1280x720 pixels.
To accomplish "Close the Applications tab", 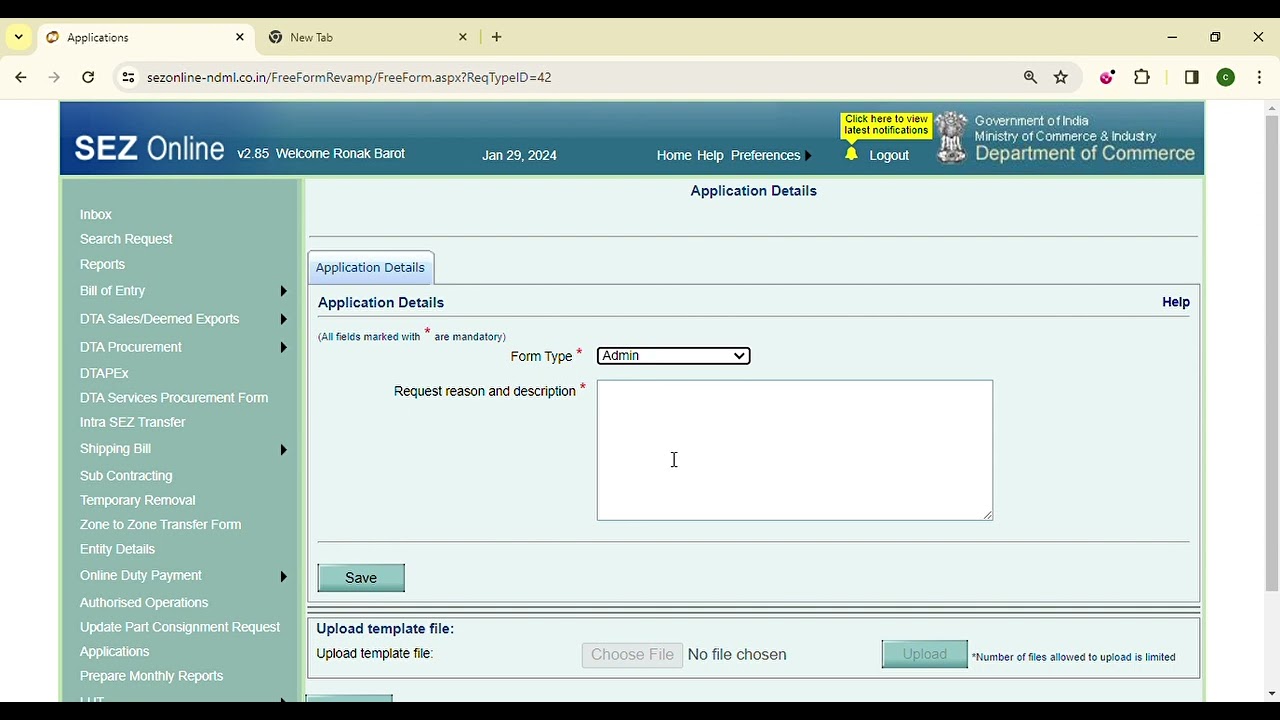I will pos(240,37).
